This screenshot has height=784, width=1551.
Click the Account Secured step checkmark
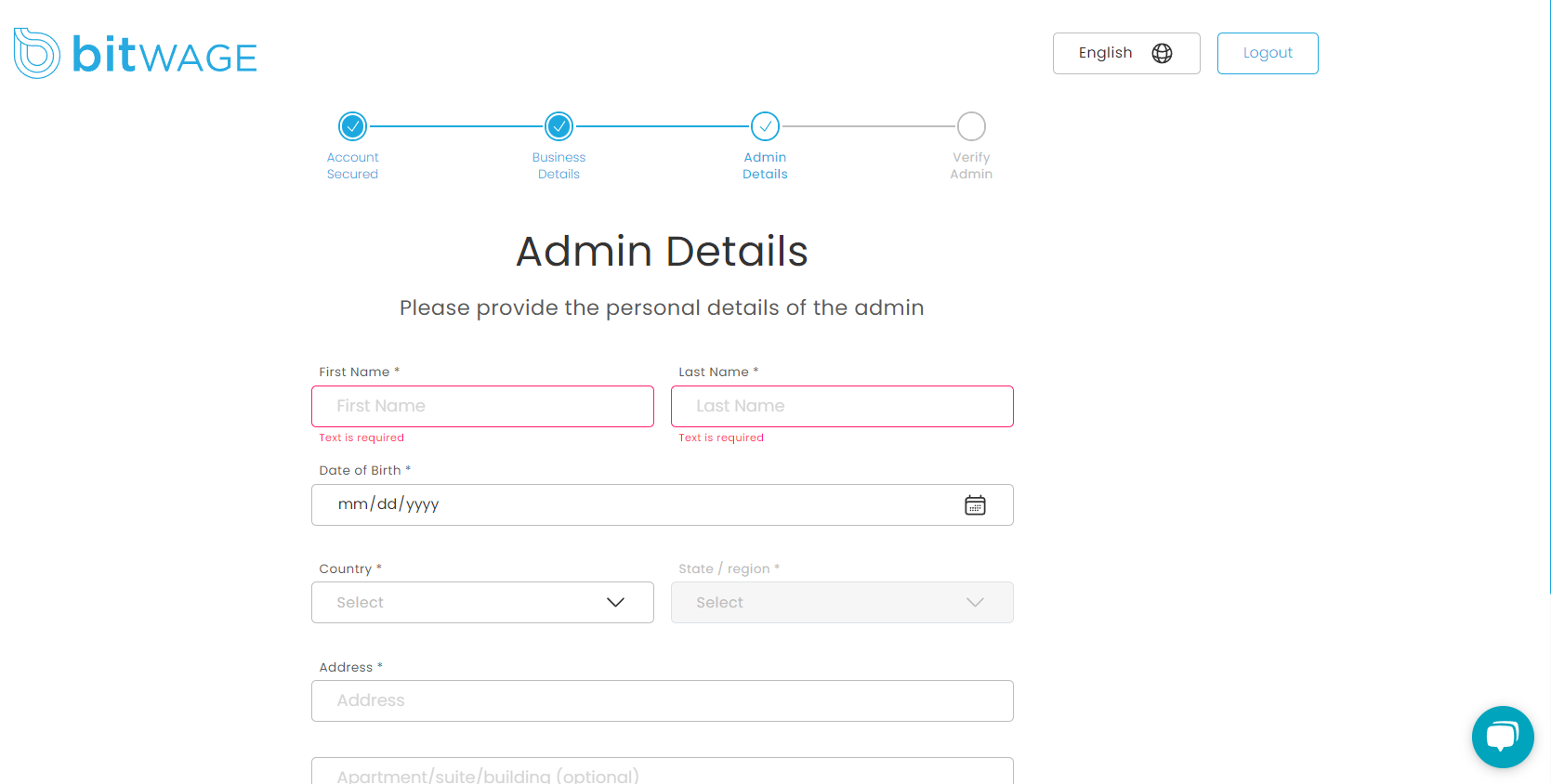352,126
